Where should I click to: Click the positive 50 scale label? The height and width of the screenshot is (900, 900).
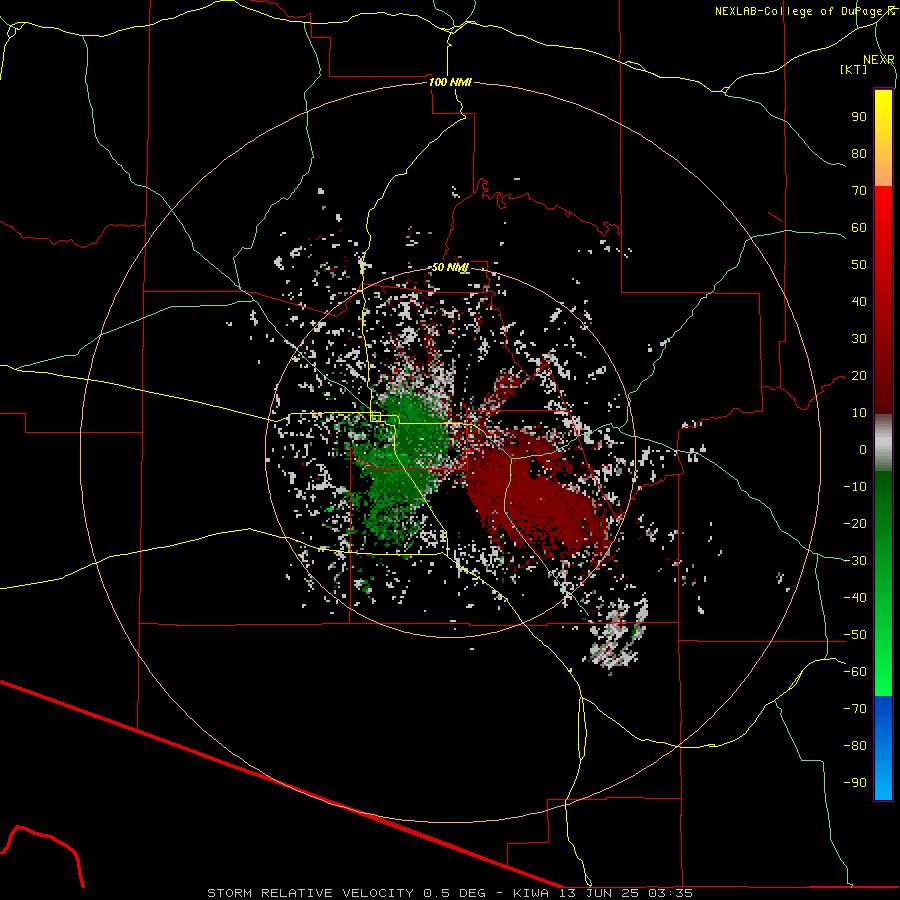[859, 265]
